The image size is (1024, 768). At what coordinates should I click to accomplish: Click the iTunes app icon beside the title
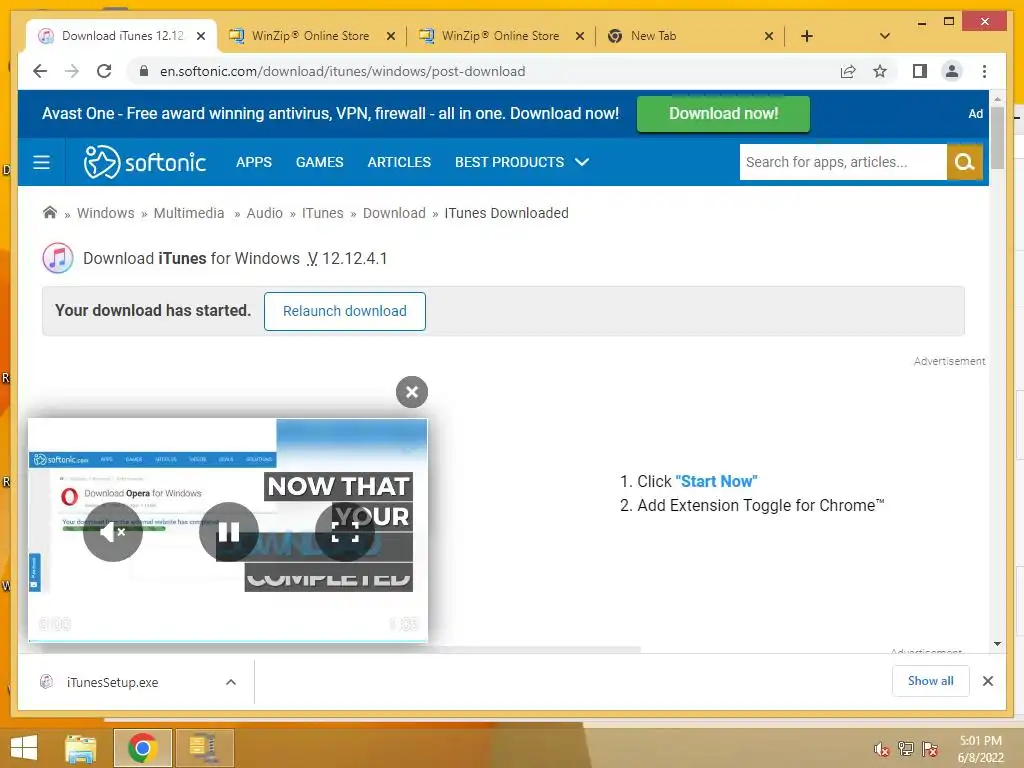(57, 258)
